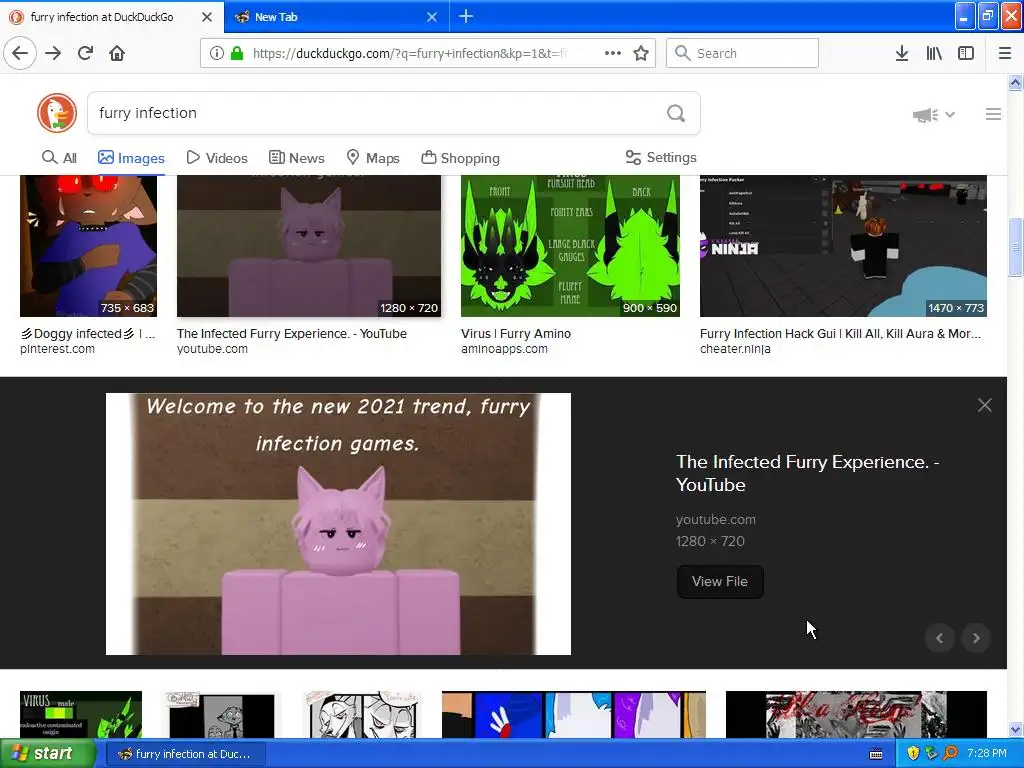Open page actions three-dots menu
This screenshot has width=1024, height=768.
point(613,53)
